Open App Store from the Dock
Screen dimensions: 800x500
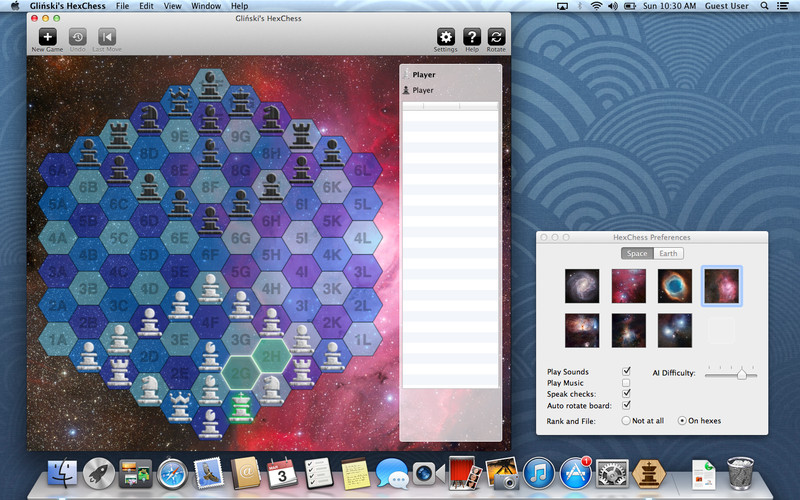(x=576, y=473)
